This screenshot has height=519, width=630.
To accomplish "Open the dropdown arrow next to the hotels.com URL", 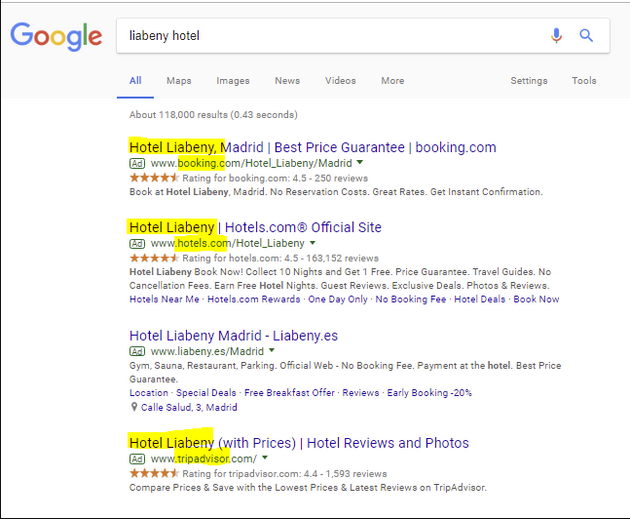I will pyautogui.click(x=312, y=243).
